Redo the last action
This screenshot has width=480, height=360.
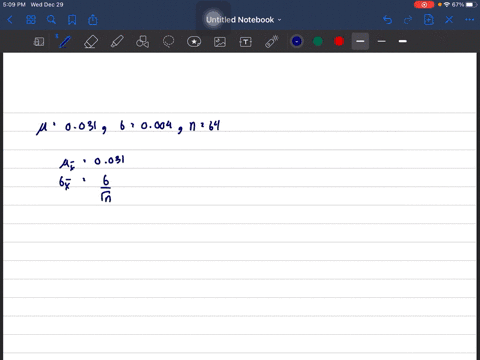tap(408, 20)
